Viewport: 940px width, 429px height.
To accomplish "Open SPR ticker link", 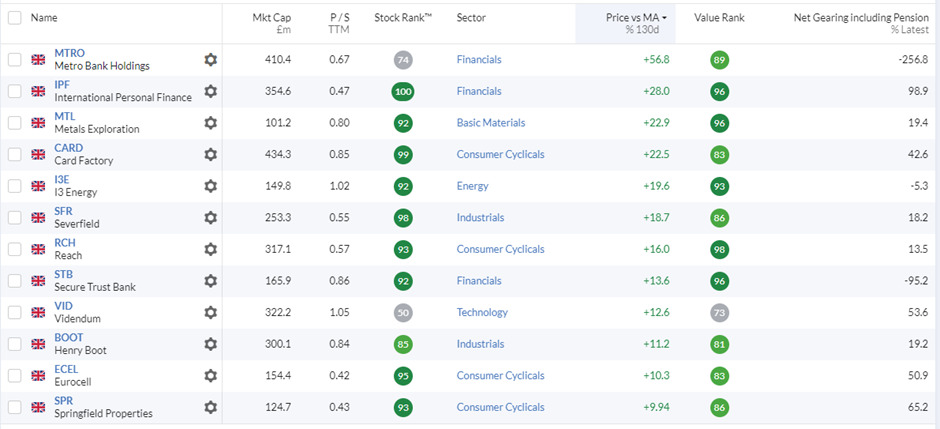I will tap(64, 401).
